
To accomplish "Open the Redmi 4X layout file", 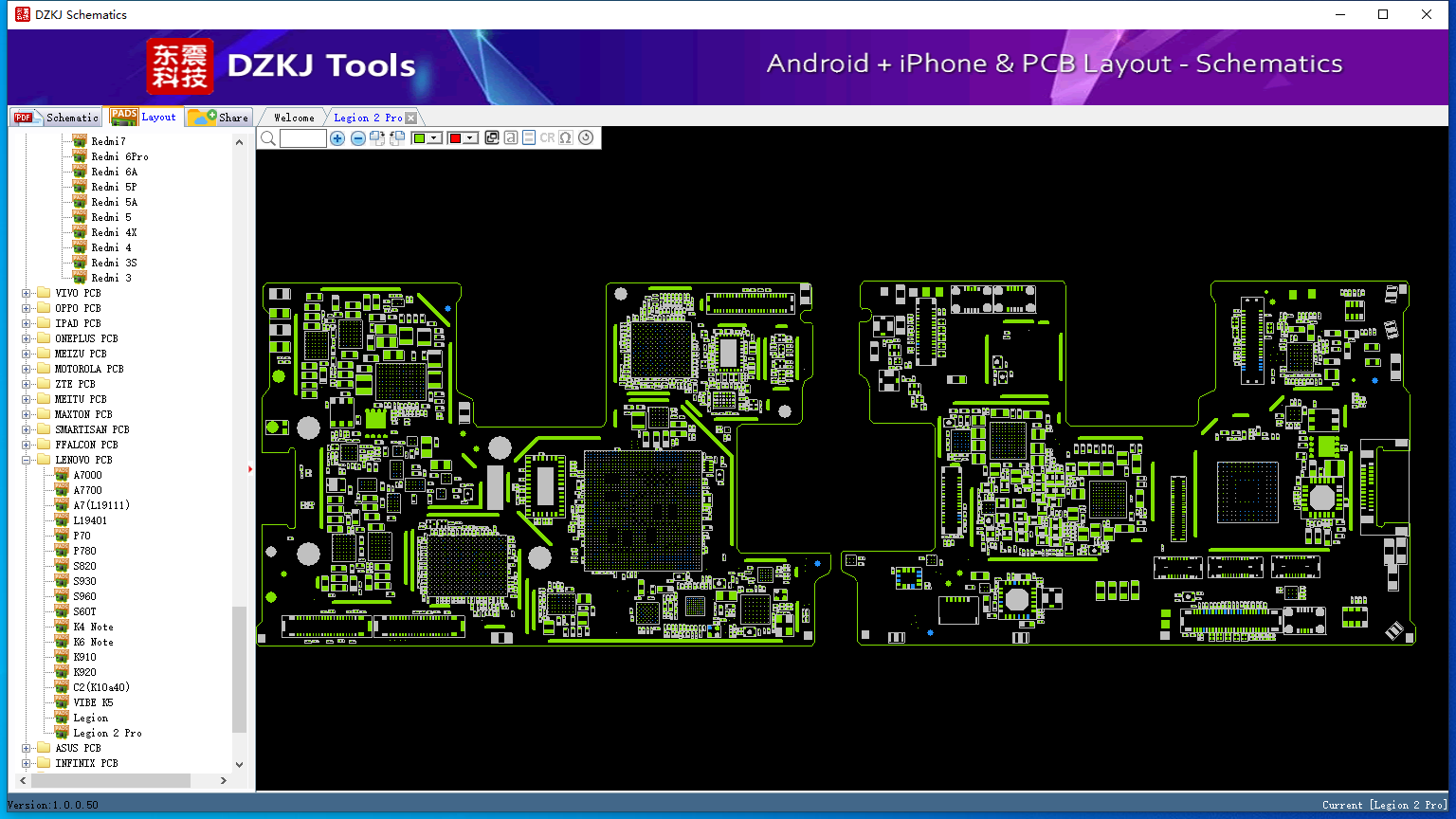I will [114, 232].
